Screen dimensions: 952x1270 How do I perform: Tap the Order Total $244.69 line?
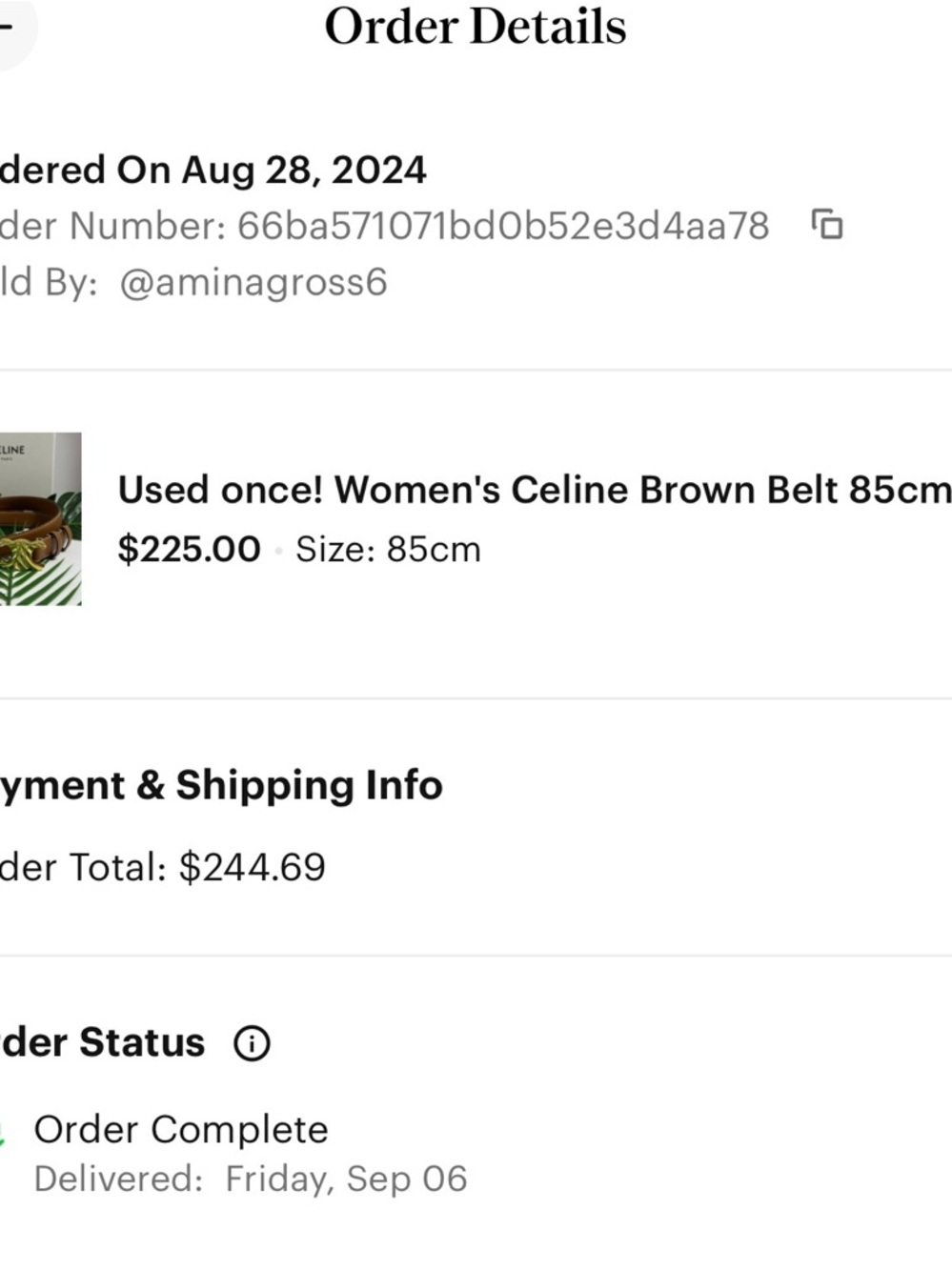[162, 867]
